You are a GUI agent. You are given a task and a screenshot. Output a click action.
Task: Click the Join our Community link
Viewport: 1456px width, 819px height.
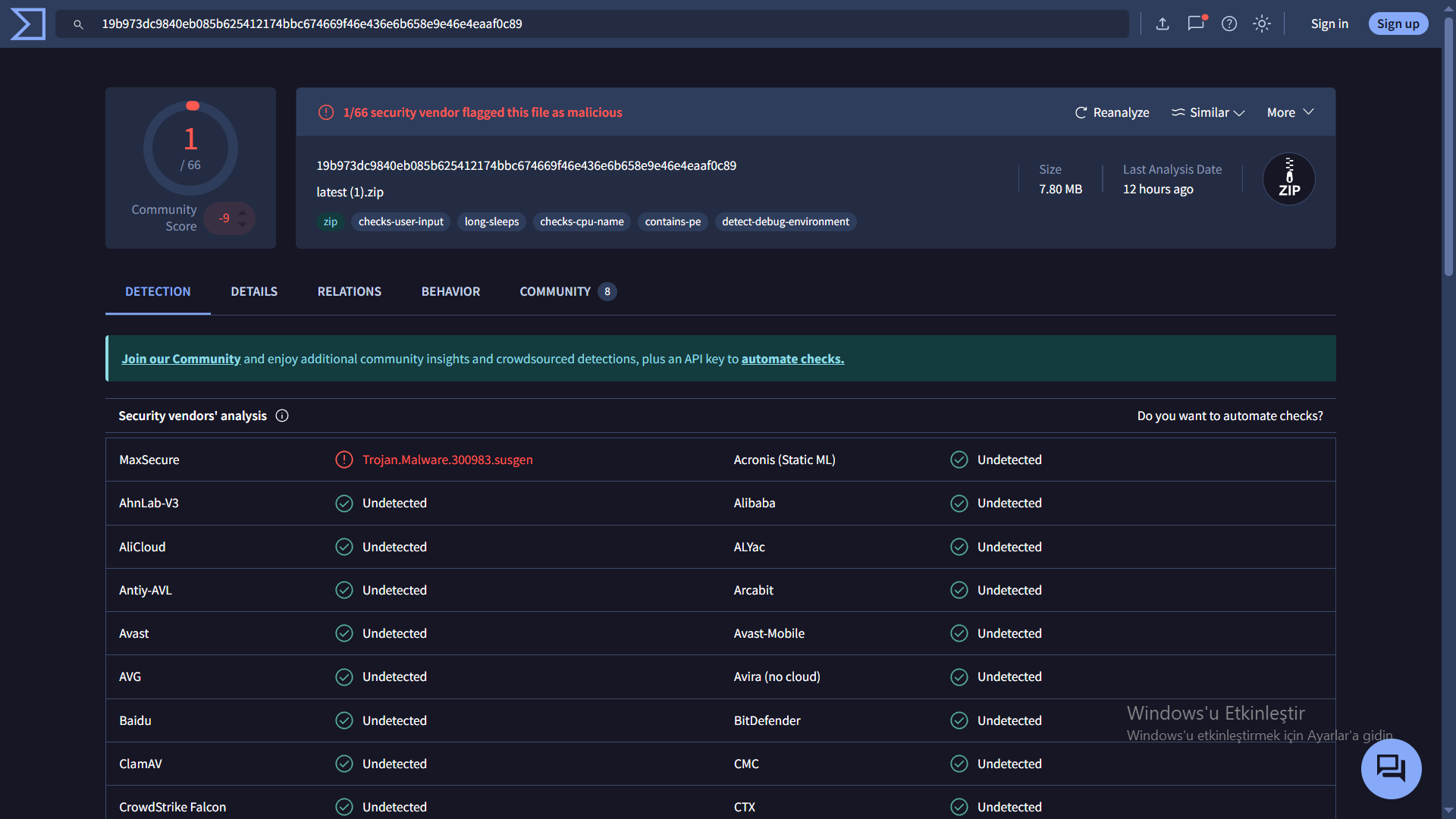point(180,359)
